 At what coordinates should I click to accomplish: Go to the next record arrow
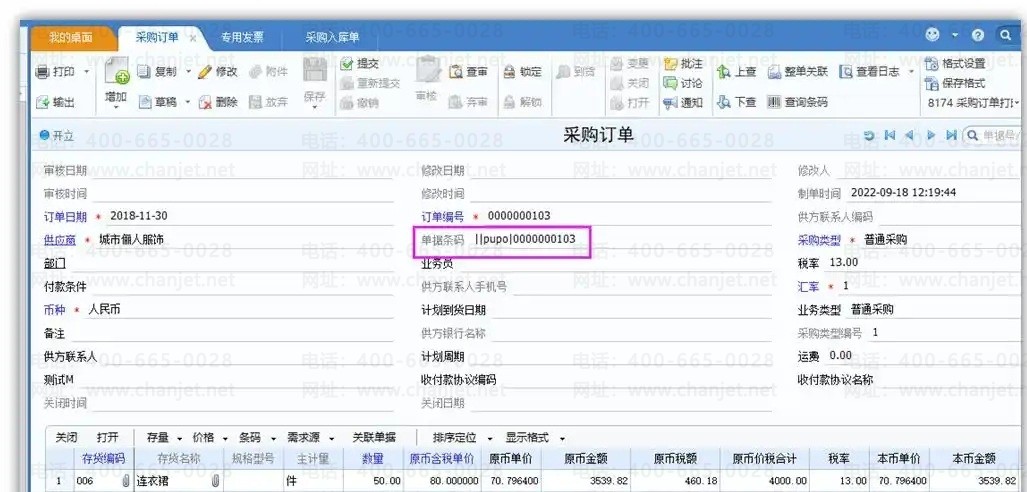click(x=931, y=135)
